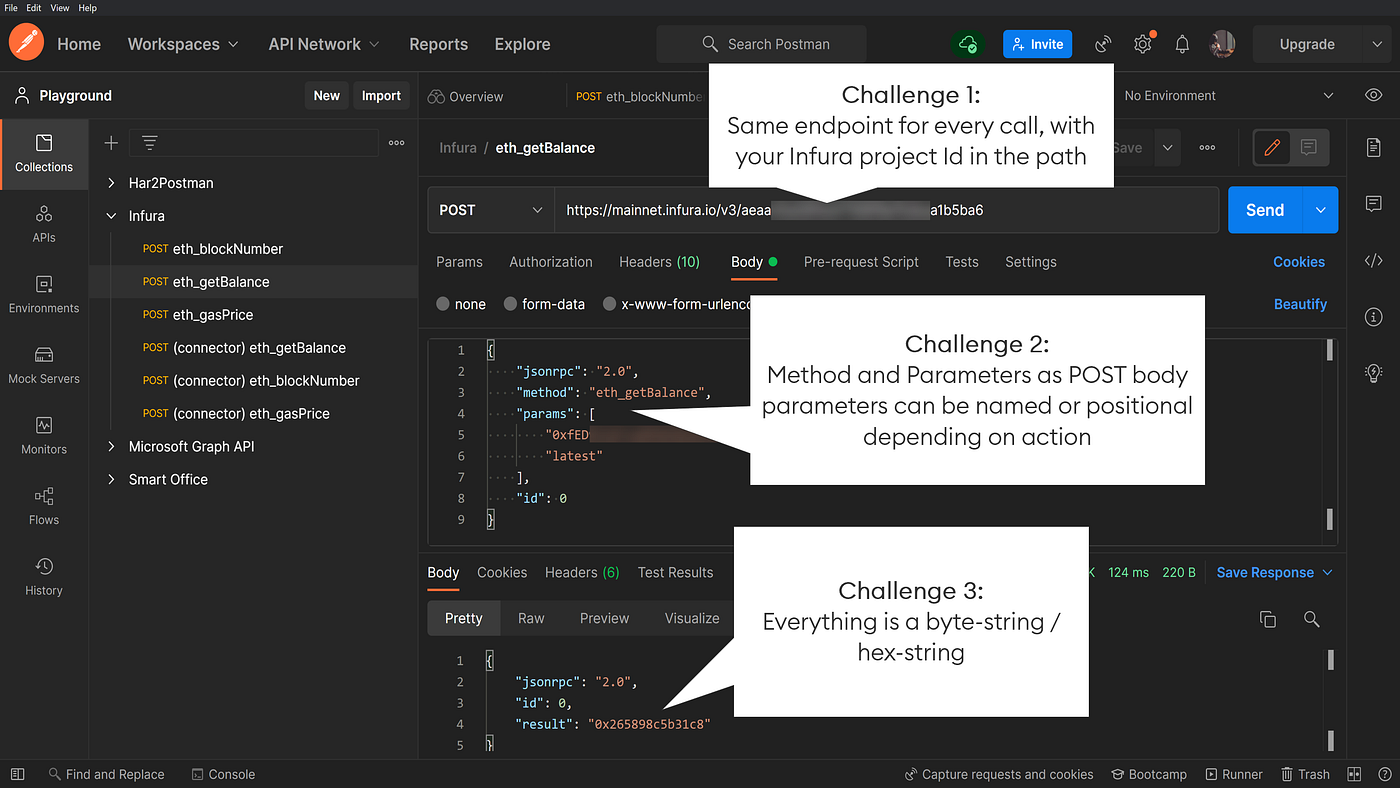Open the Save Response dropdown

tap(1275, 572)
